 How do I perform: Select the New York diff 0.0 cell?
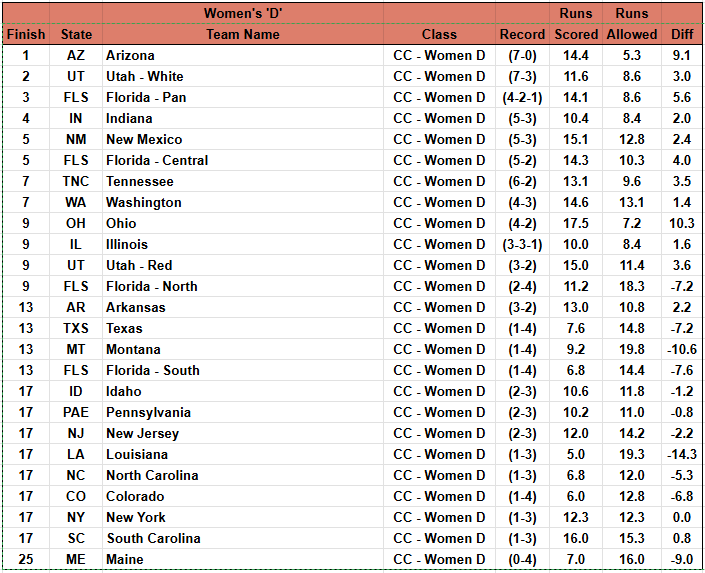click(682, 517)
